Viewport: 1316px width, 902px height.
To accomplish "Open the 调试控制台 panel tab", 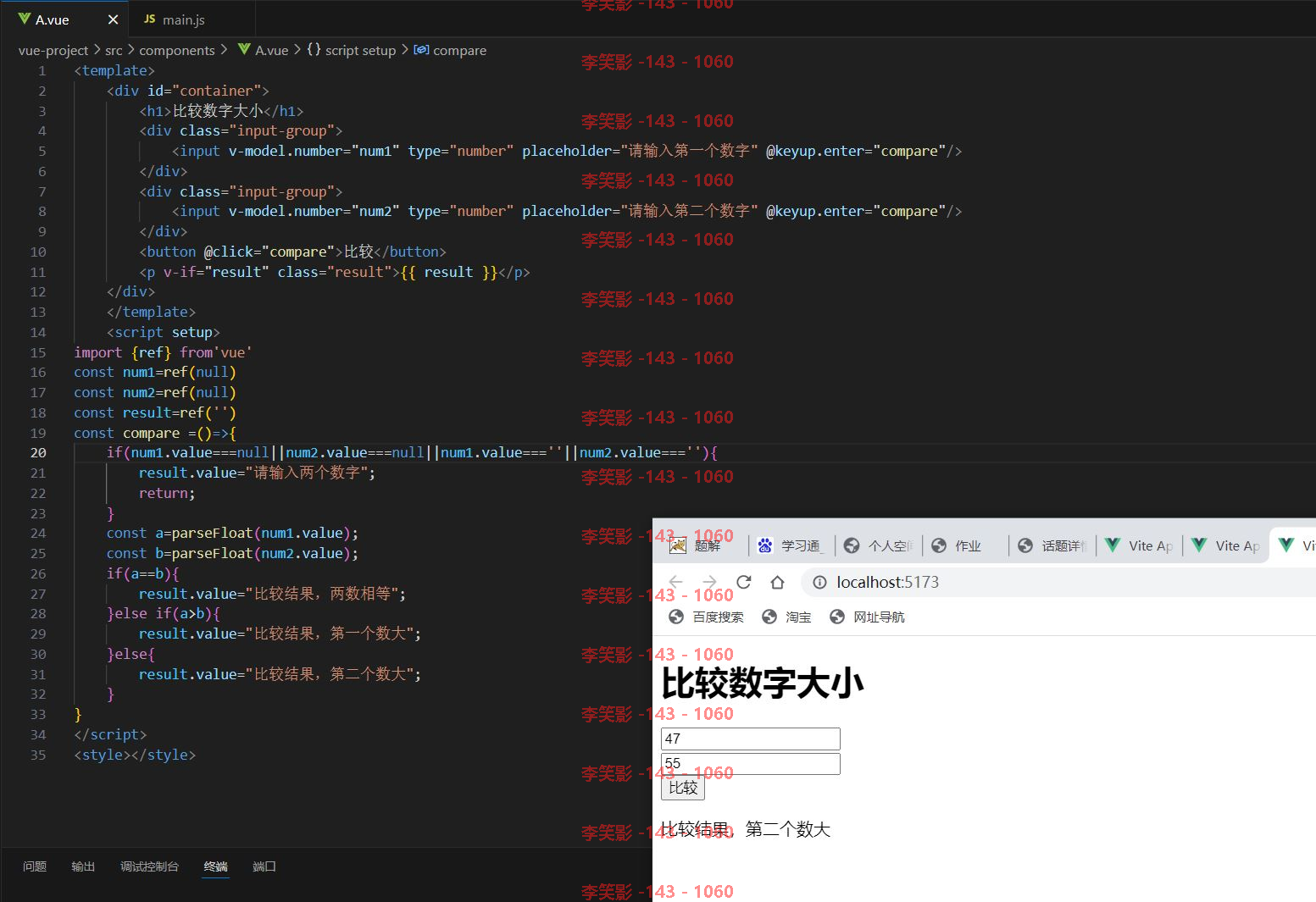I will [149, 866].
